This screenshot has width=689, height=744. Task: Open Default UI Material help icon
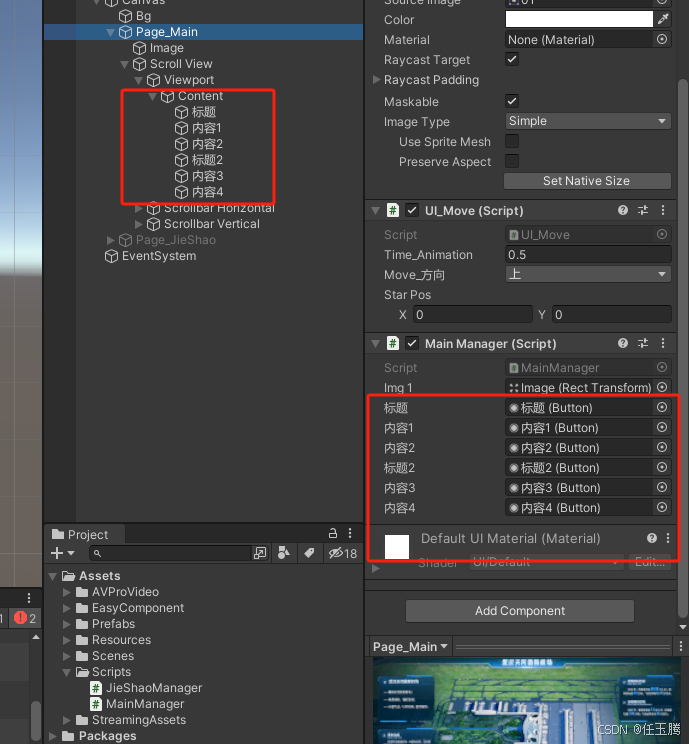coord(652,538)
